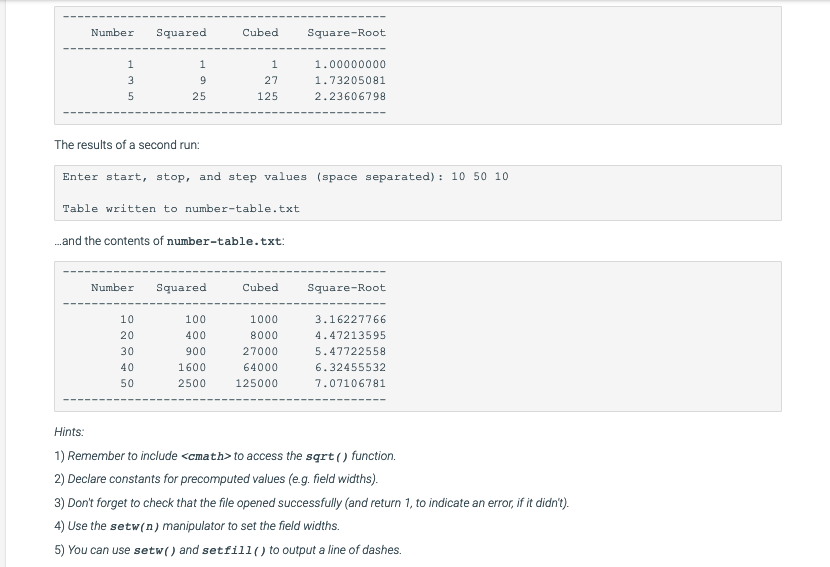Click the value 5.47722558
Viewport: 830px width, 567px height.
[350, 352]
